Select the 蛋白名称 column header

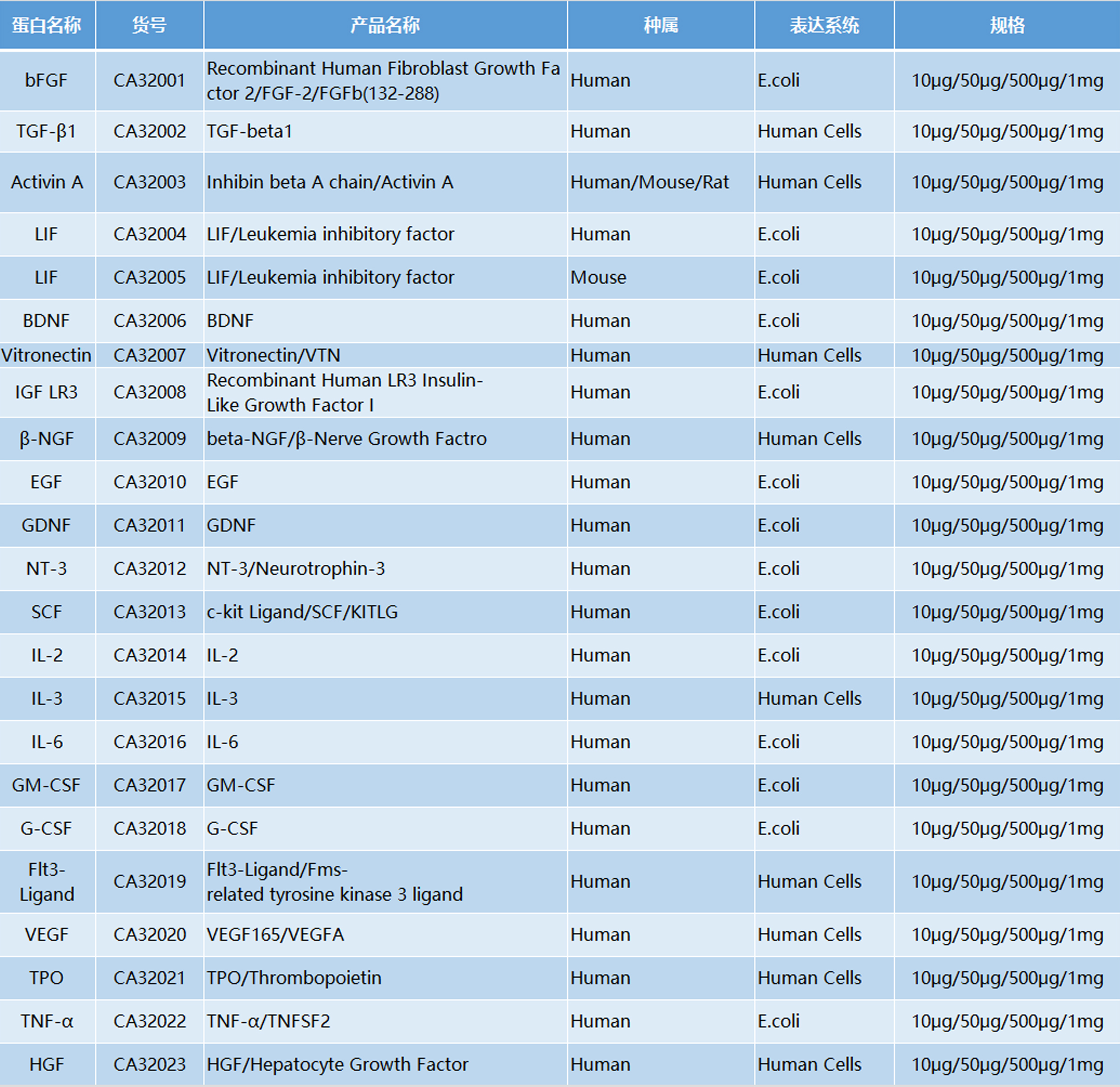[47, 25]
